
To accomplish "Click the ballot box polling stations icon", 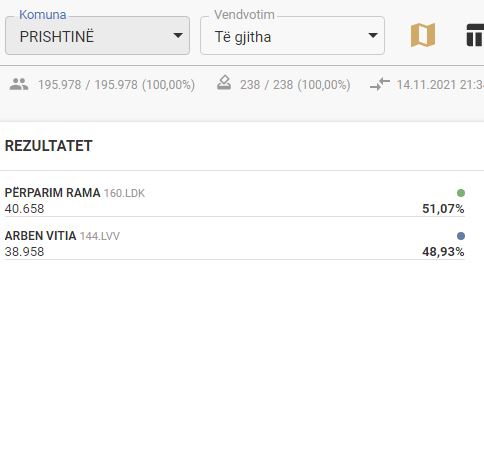I will point(224,83).
